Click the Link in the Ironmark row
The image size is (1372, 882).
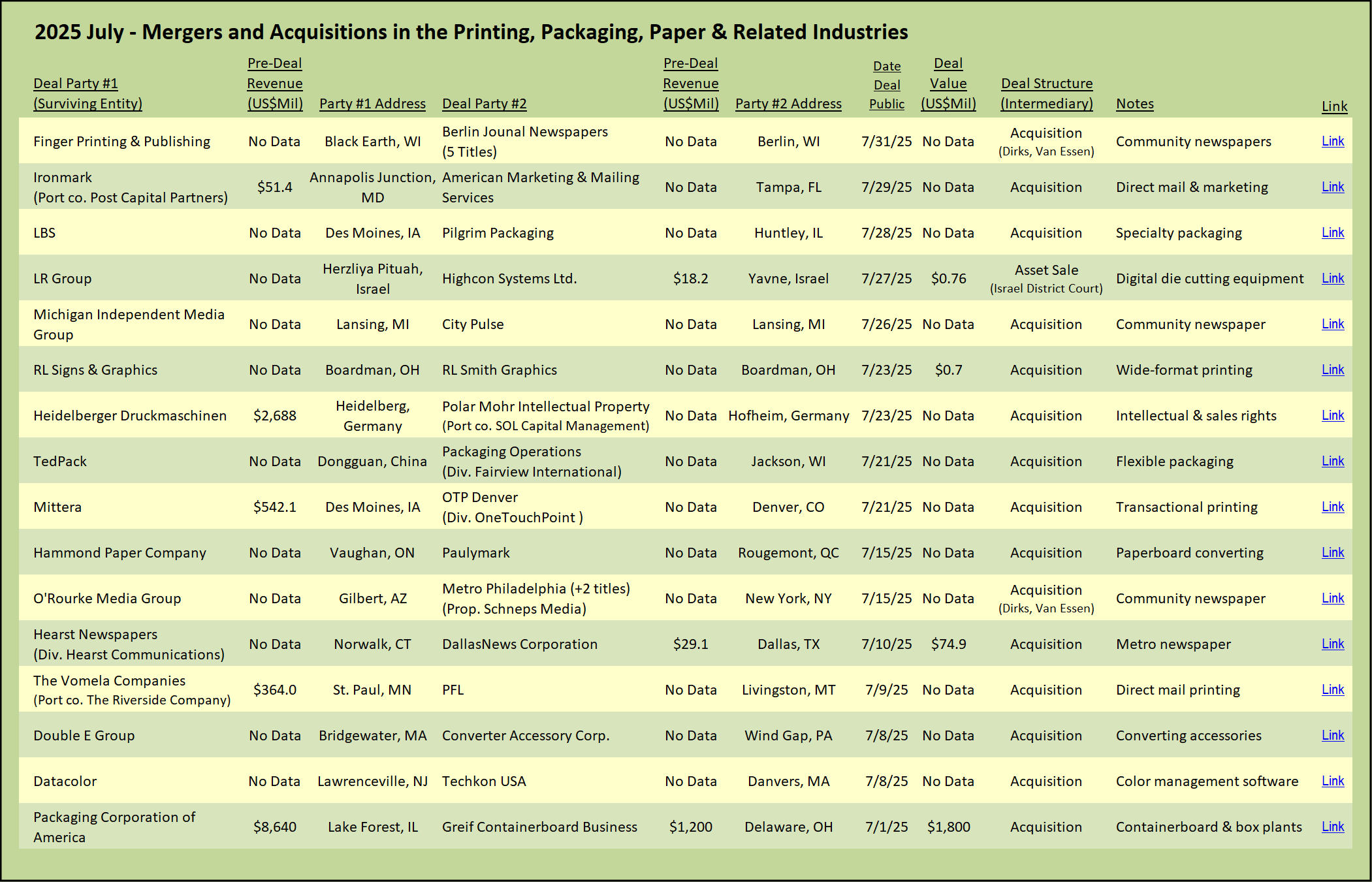click(x=1332, y=187)
